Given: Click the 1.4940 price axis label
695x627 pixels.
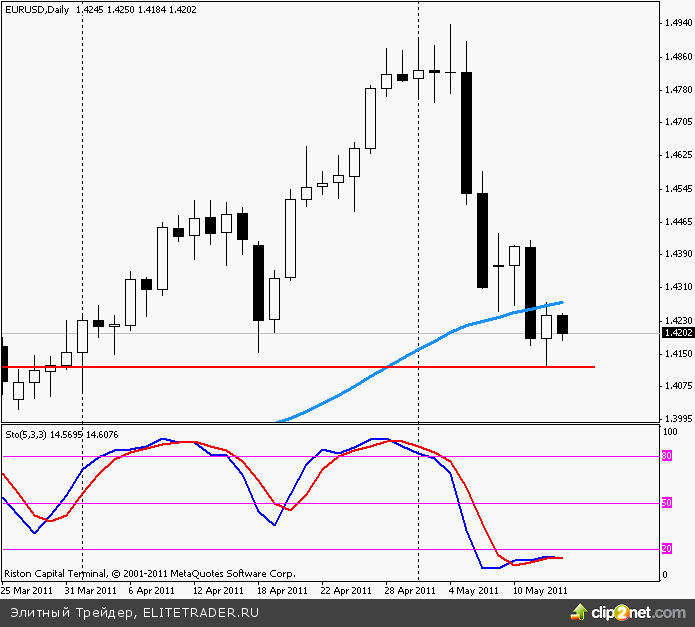Looking at the screenshot, I should tap(677, 22).
